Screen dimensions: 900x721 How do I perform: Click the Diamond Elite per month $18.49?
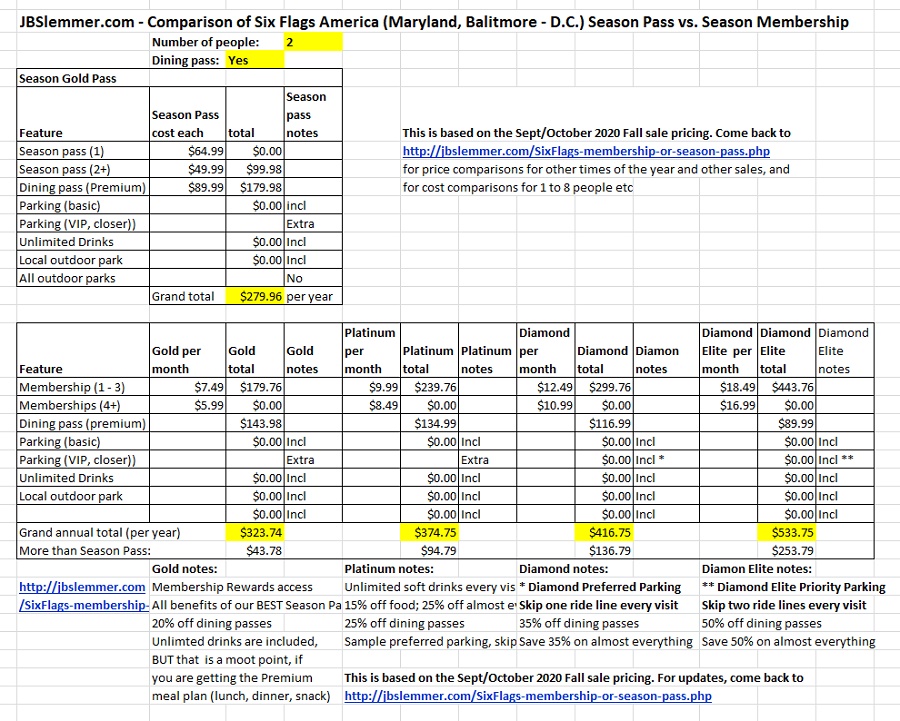728,387
